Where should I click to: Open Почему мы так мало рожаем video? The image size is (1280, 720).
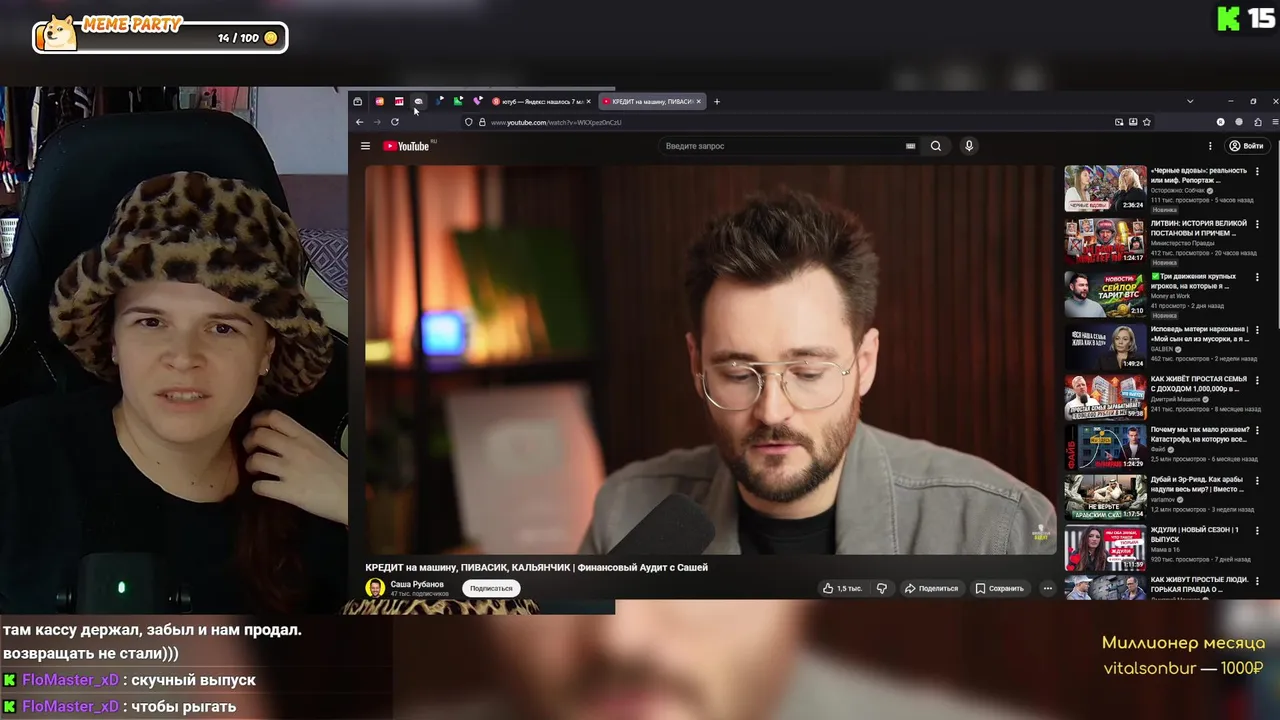[x=1199, y=434]
